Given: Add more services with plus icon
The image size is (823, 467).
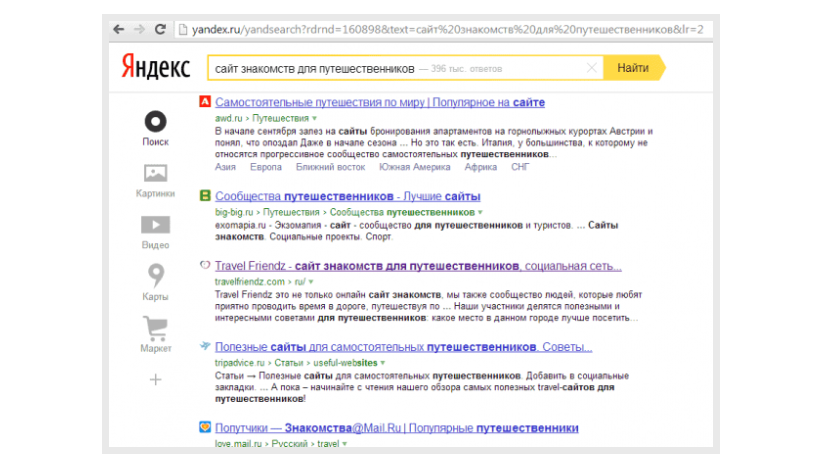Looking at the screenshot, I should pos(155,379).
